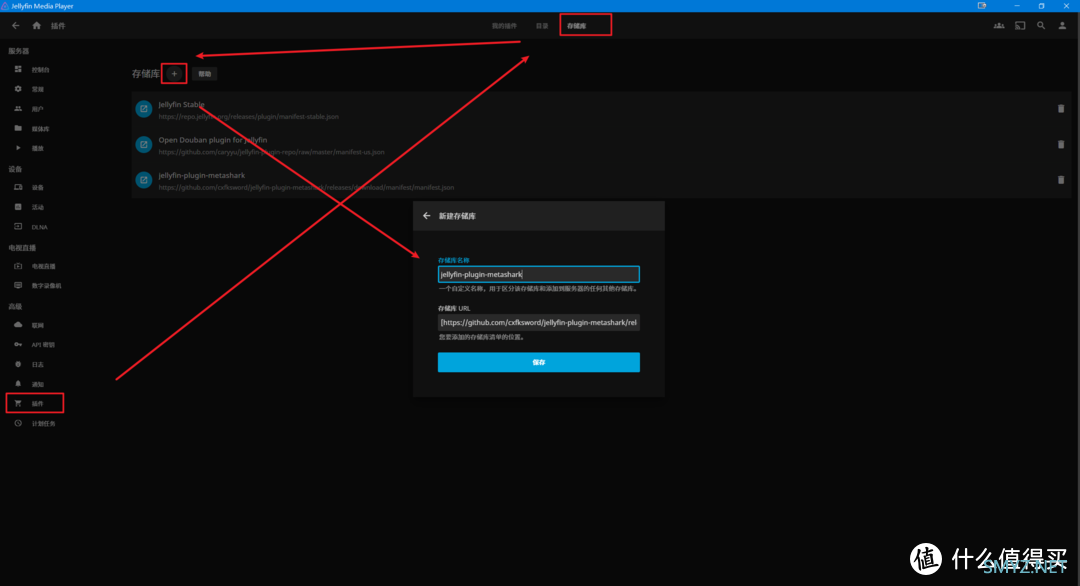This screenshot has height=586, width=1080.
Task: Switch to the 目录 tab
Action: point(542,25)
